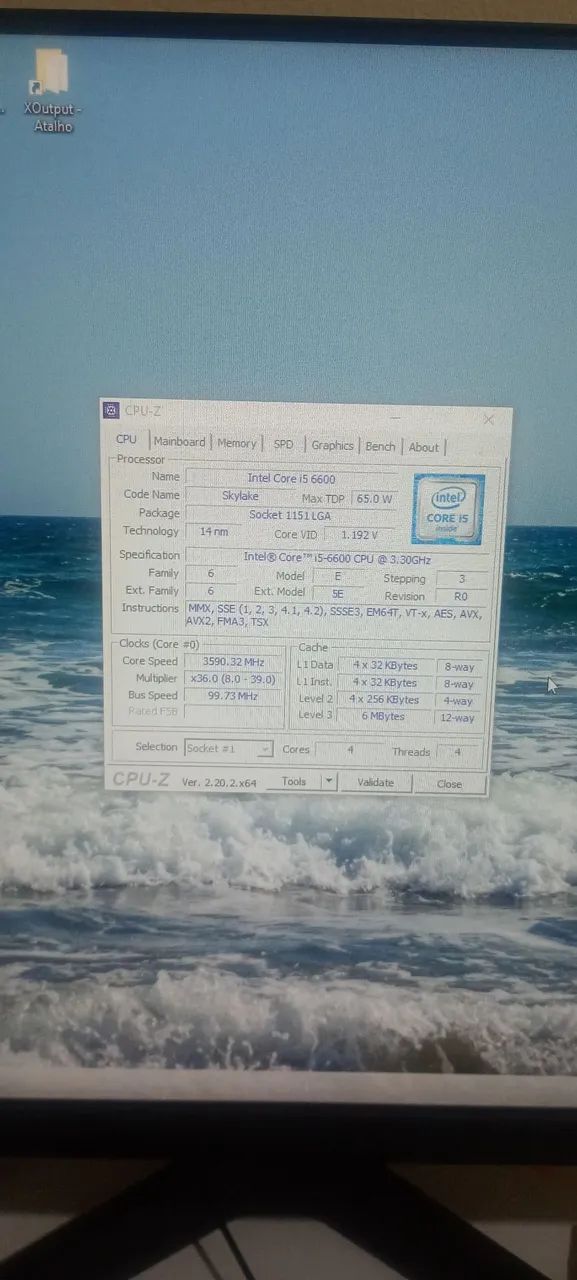Screen dimensions: 577x1280
Task: Click the Code Name value Skylake
Action: [x=239, y=496]
